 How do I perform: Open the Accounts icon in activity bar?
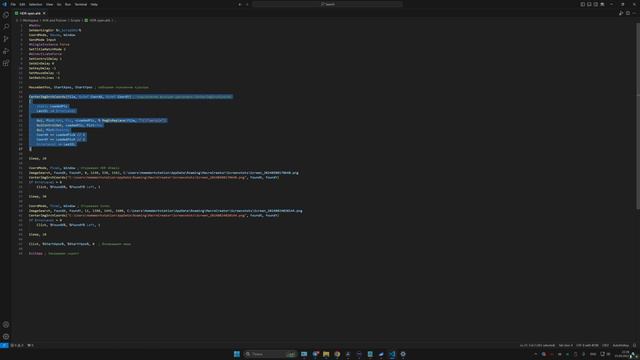pyautogui.click(x=6, y=324)
